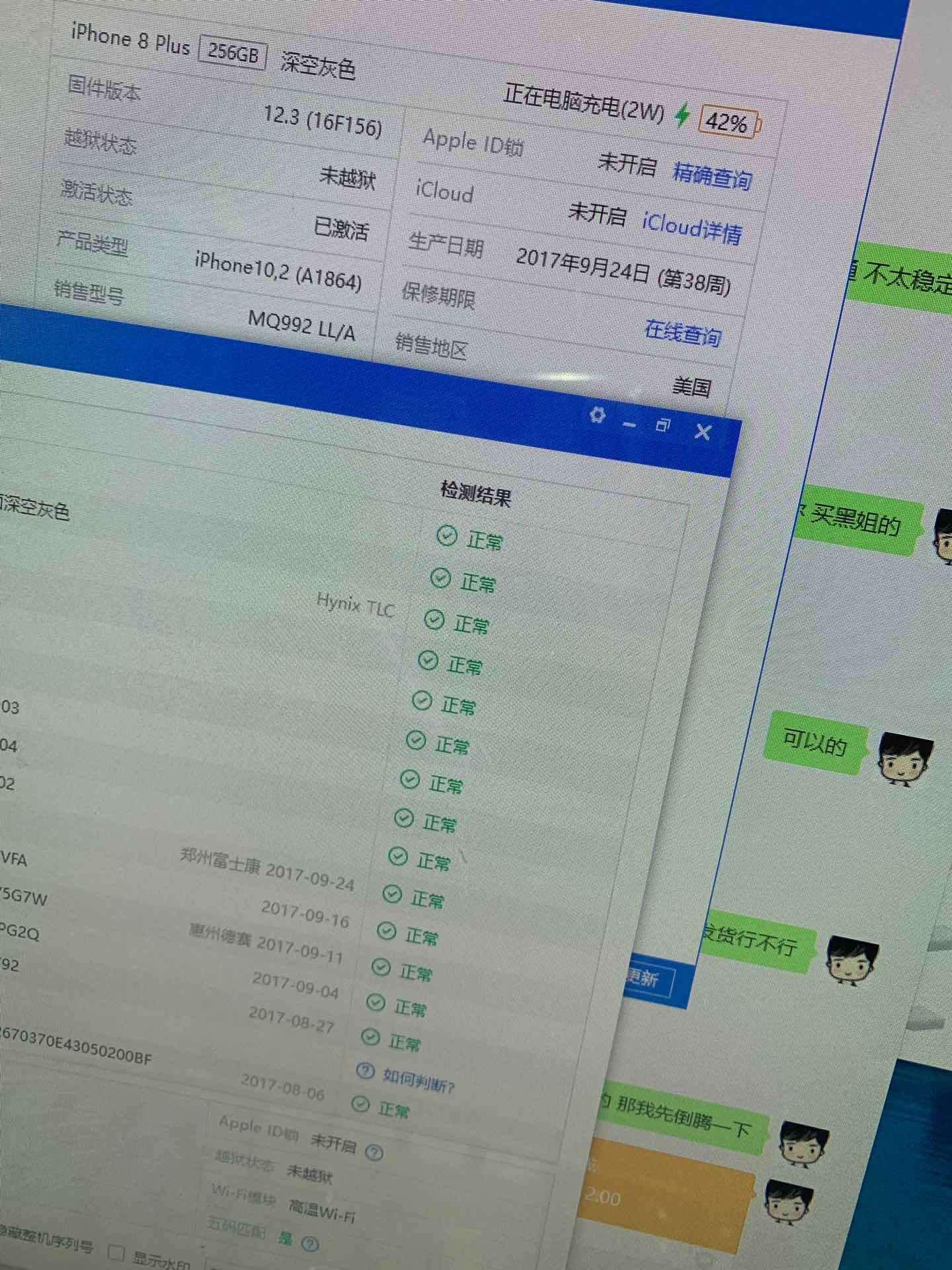Click 未越狱 value beside 越狱状态 in upper window
The width and height of the screenshot is (952, 1270).
tap(348, 177)
